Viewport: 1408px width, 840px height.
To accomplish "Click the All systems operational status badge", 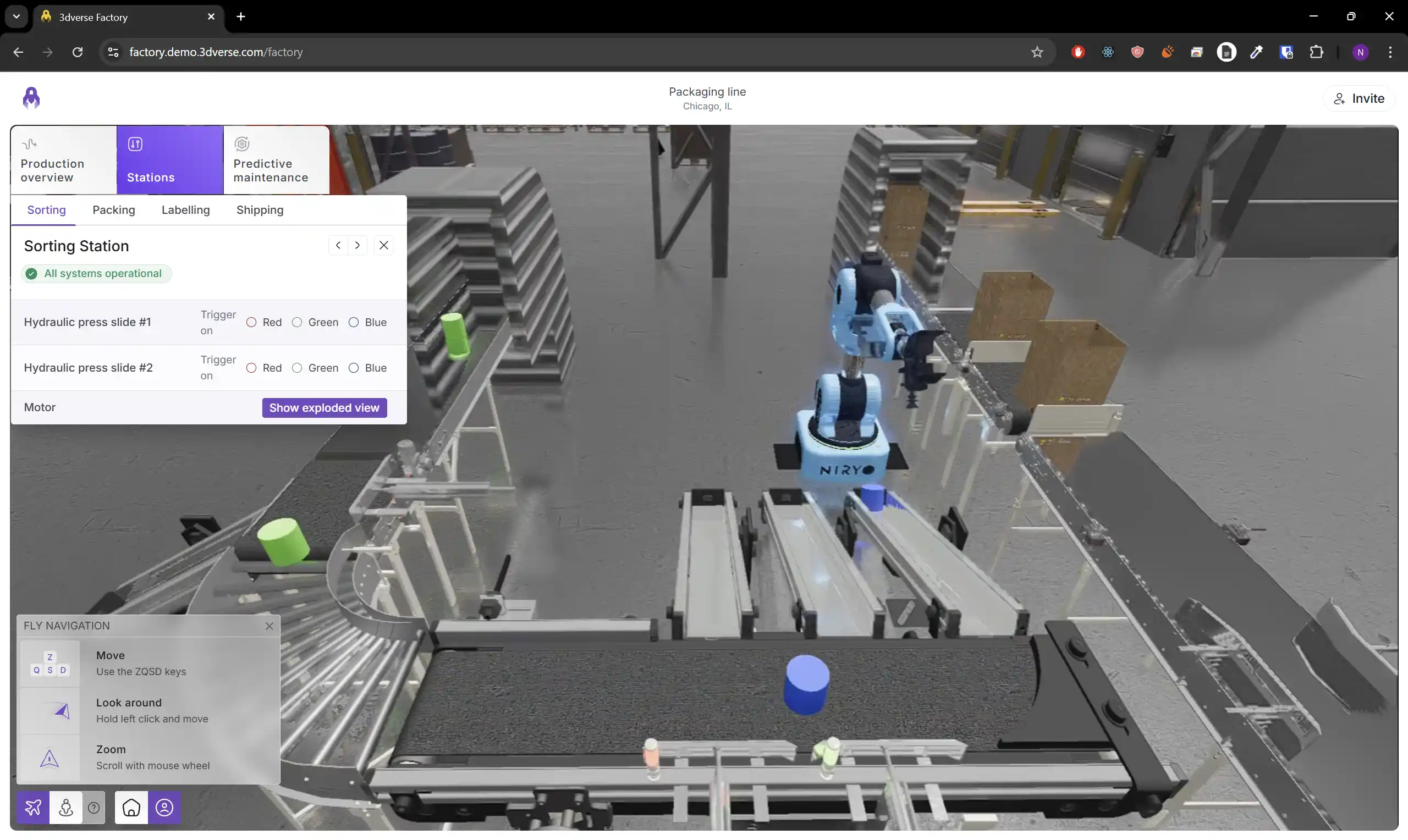I will pyautogui.click(x=95, y=273).
